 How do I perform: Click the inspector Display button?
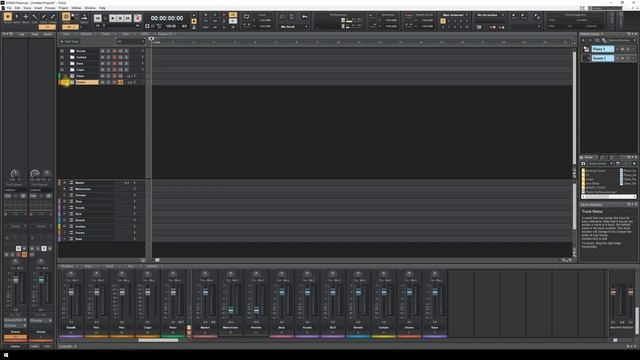(x=15, y=346)
